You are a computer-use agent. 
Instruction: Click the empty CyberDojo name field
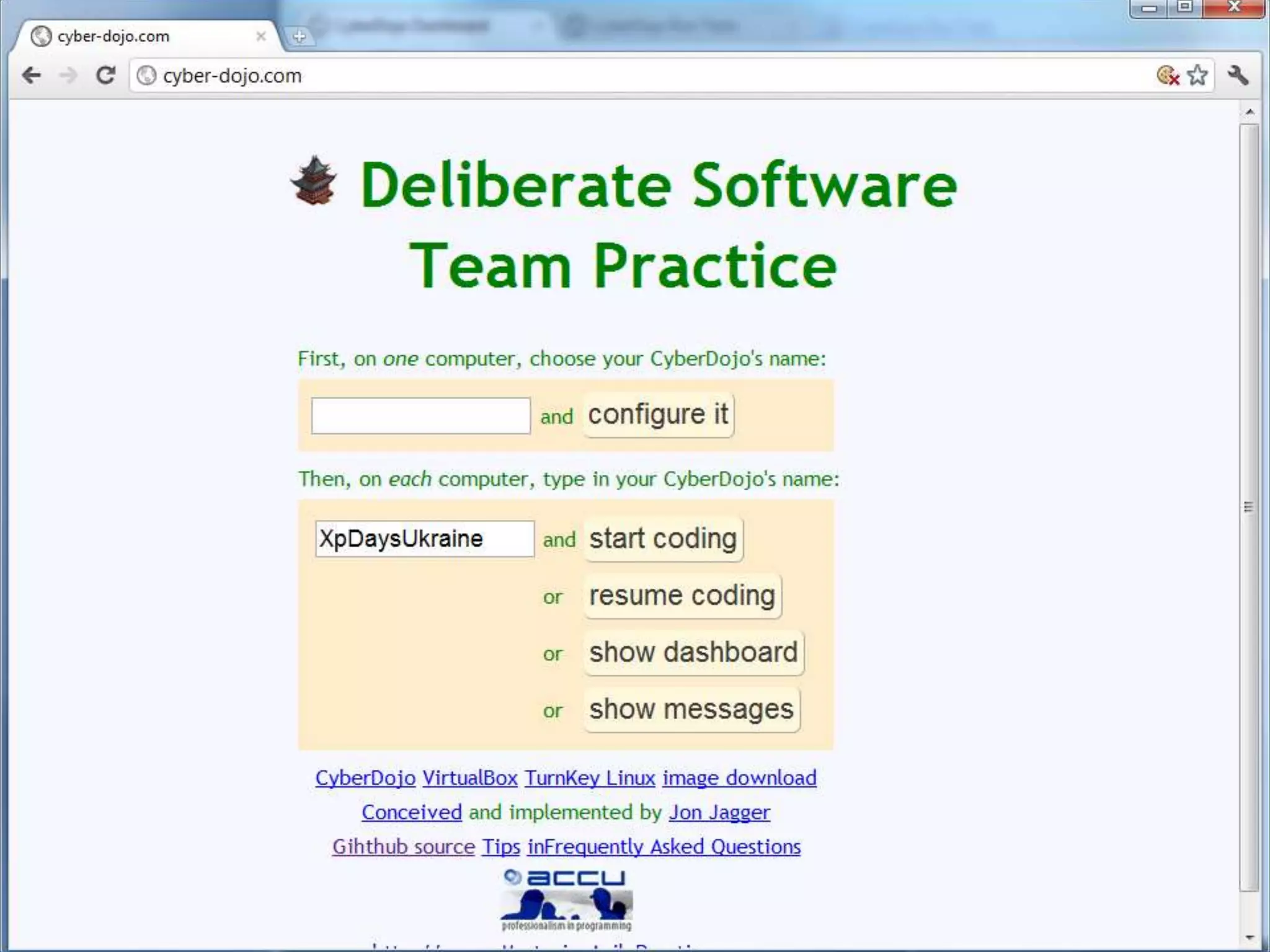point(420,416)
